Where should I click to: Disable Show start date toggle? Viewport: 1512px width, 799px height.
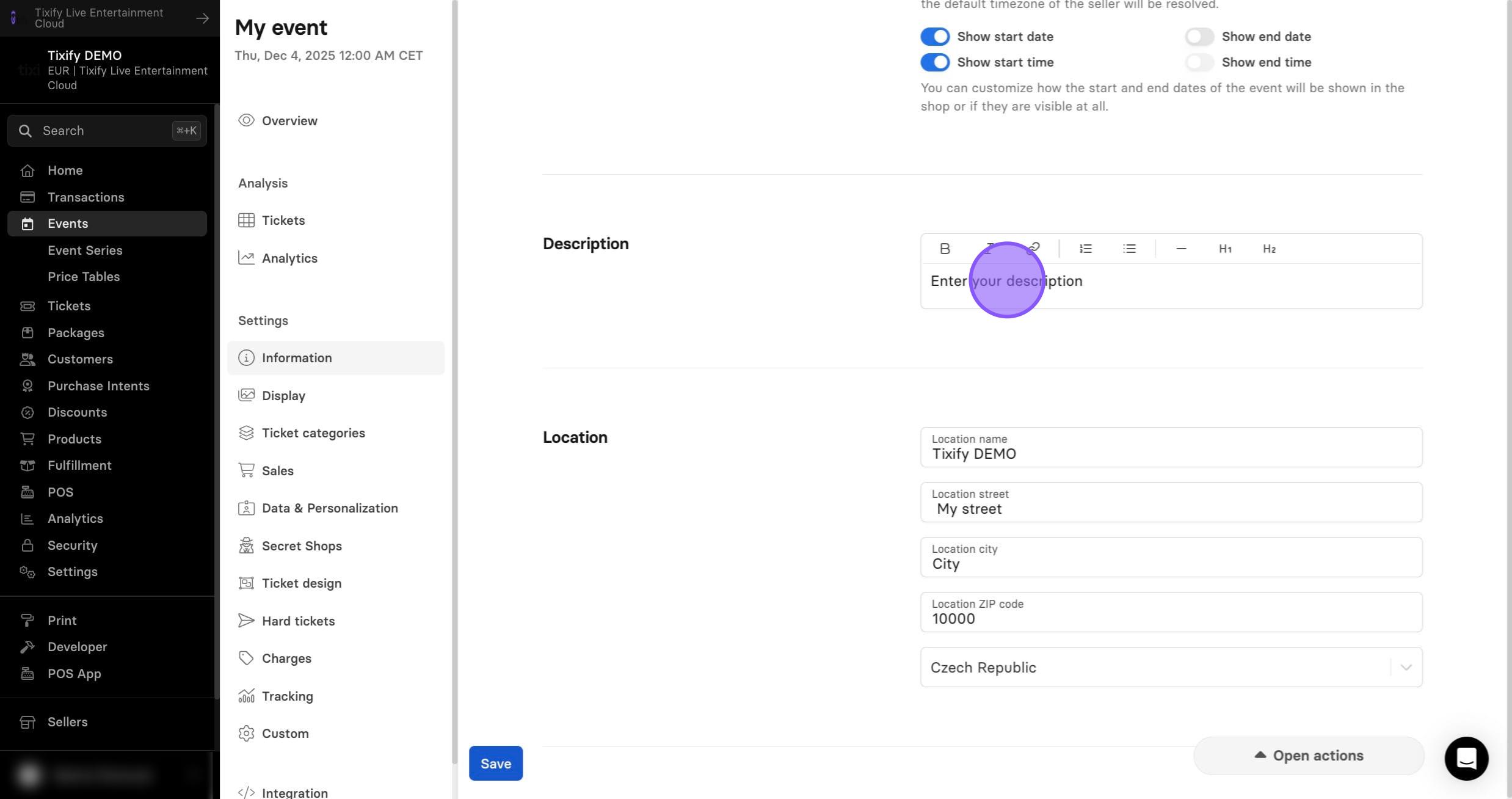point(935,37)
